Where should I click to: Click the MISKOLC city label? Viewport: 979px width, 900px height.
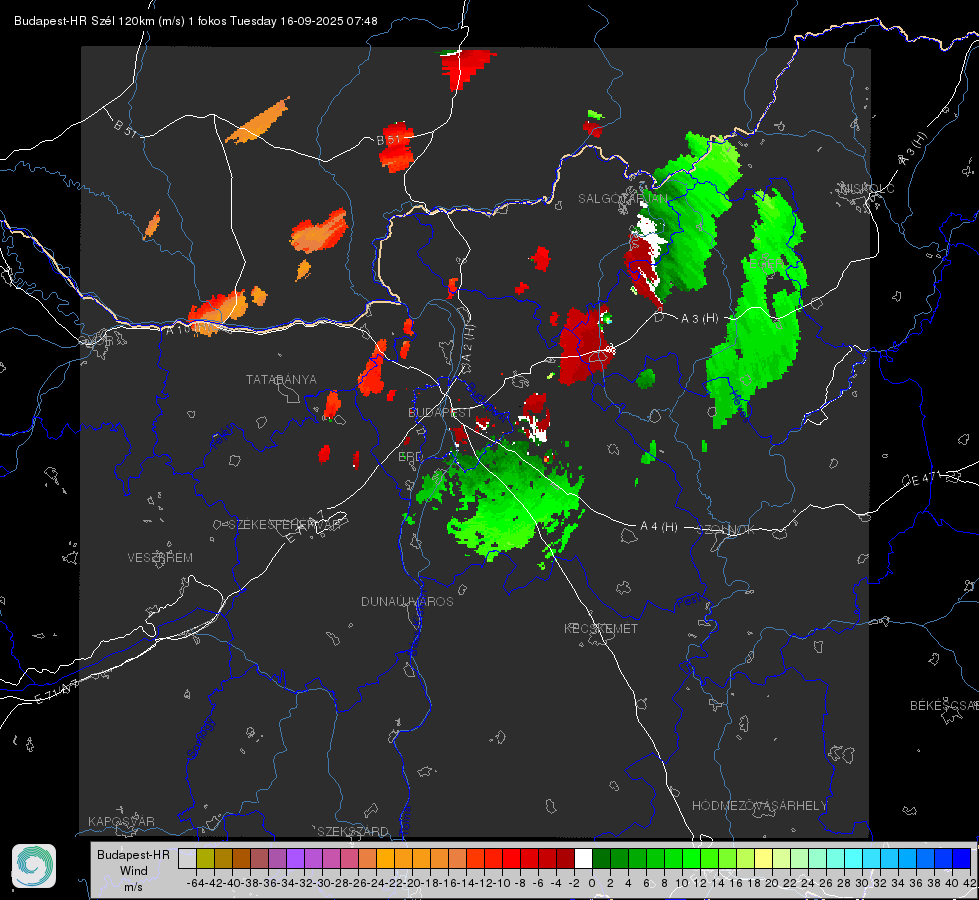pos(867,188)
